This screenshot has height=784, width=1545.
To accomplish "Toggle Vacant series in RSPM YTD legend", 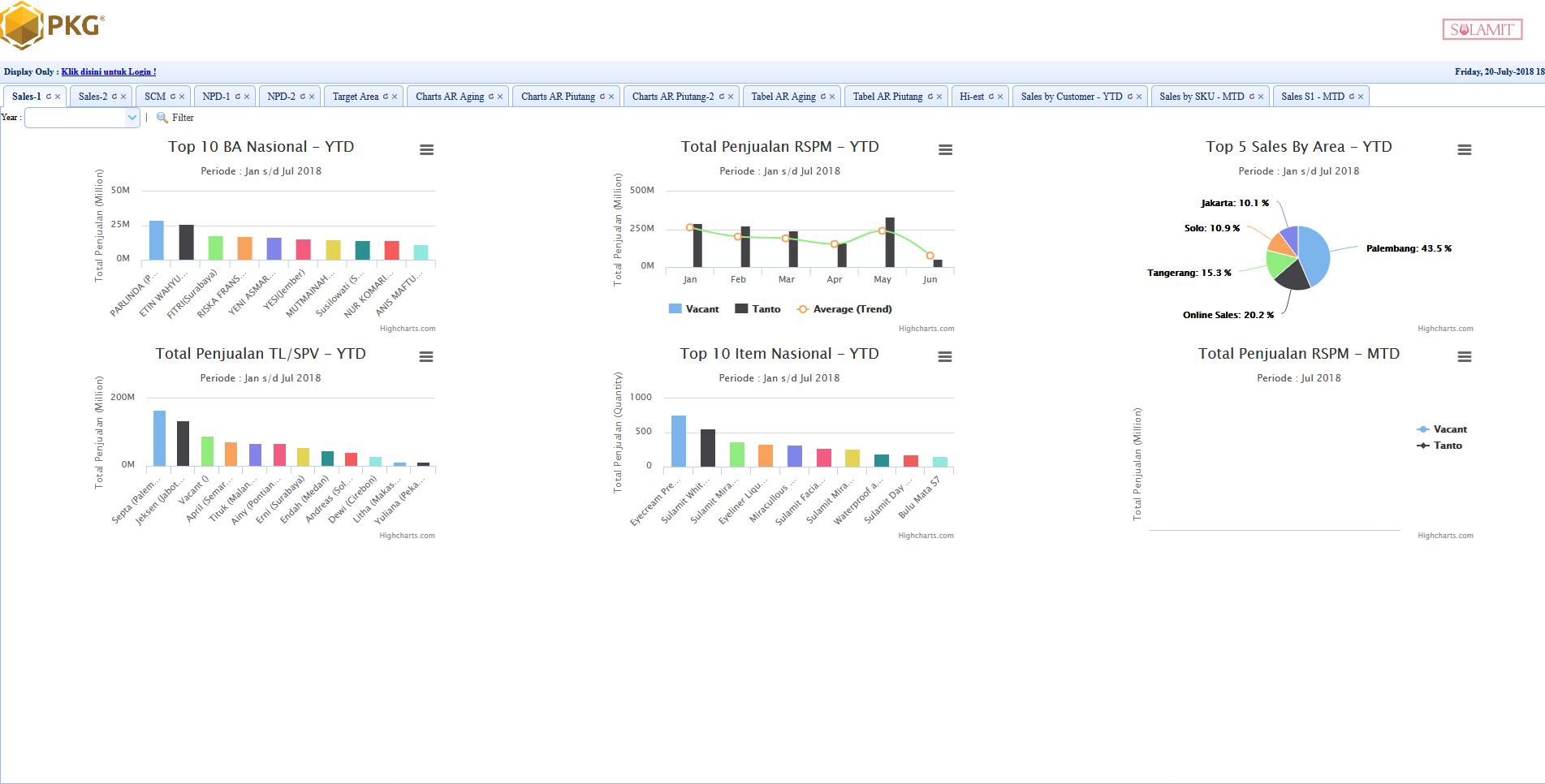I will (x=693, y=309).
